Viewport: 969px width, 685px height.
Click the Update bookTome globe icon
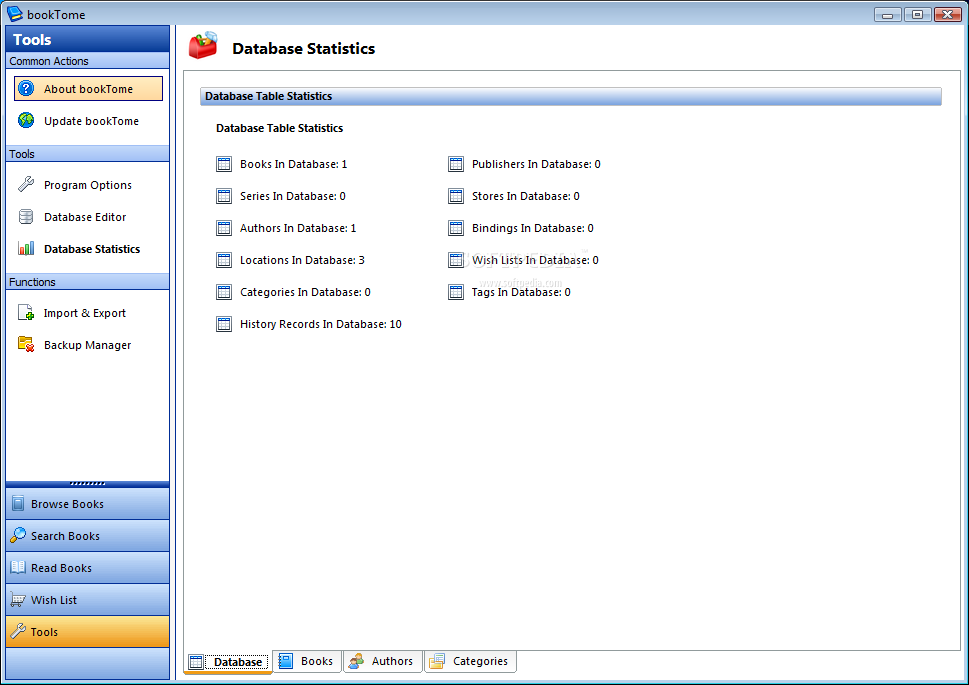pyautogui.click(x=26, y=120)
